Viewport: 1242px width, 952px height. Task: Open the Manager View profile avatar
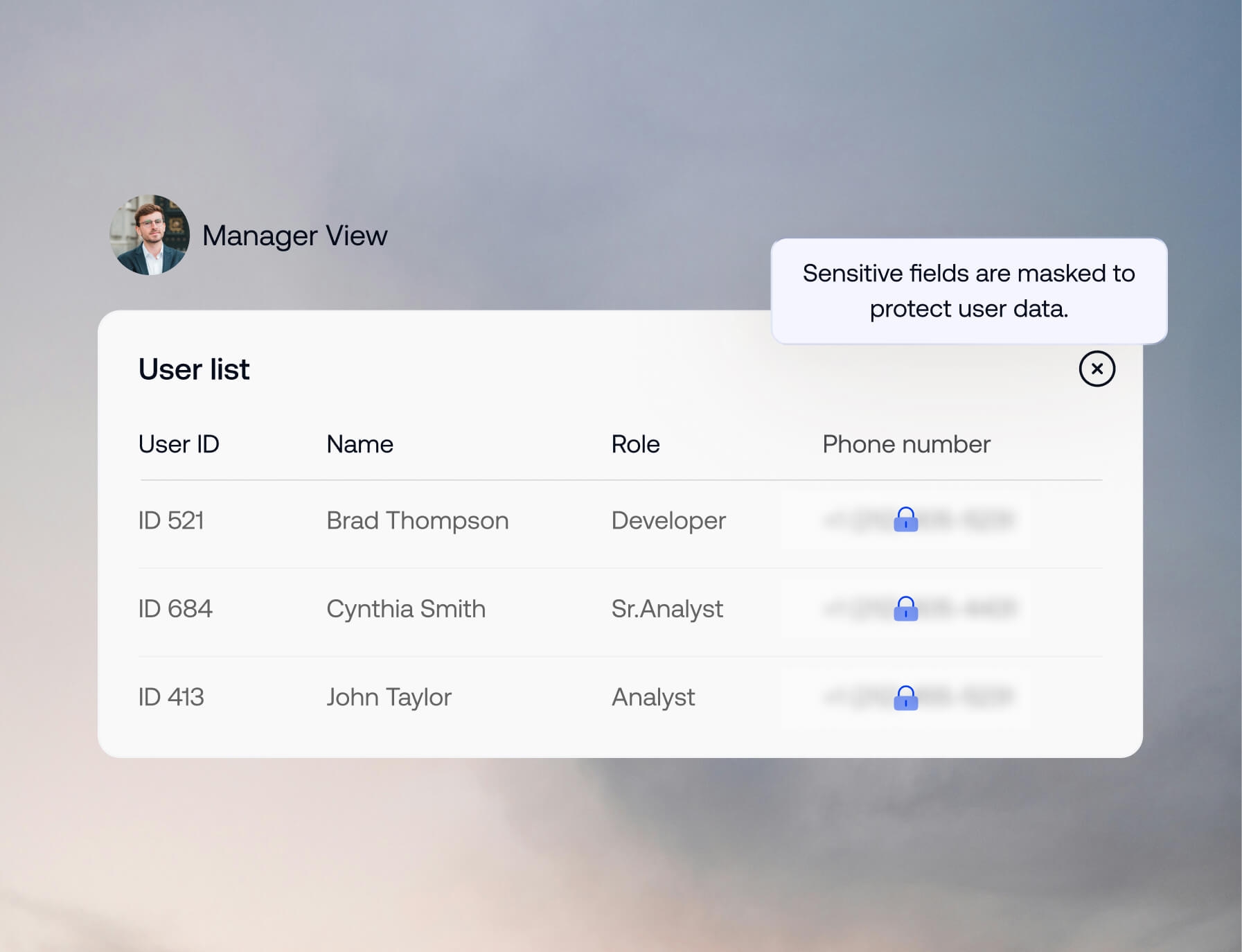(x=150, y=235)
